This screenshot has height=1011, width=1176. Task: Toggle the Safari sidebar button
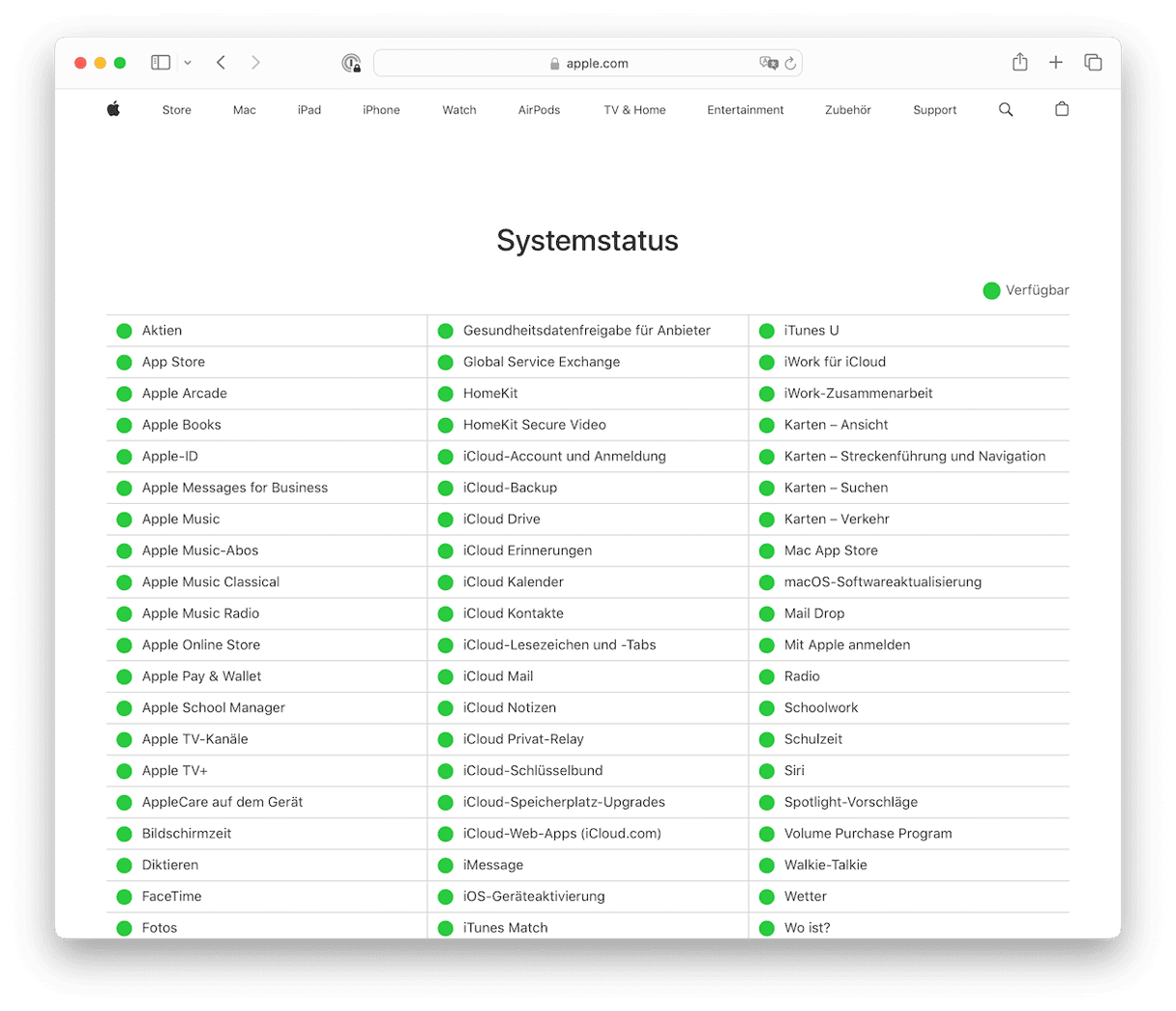(161, 63)
